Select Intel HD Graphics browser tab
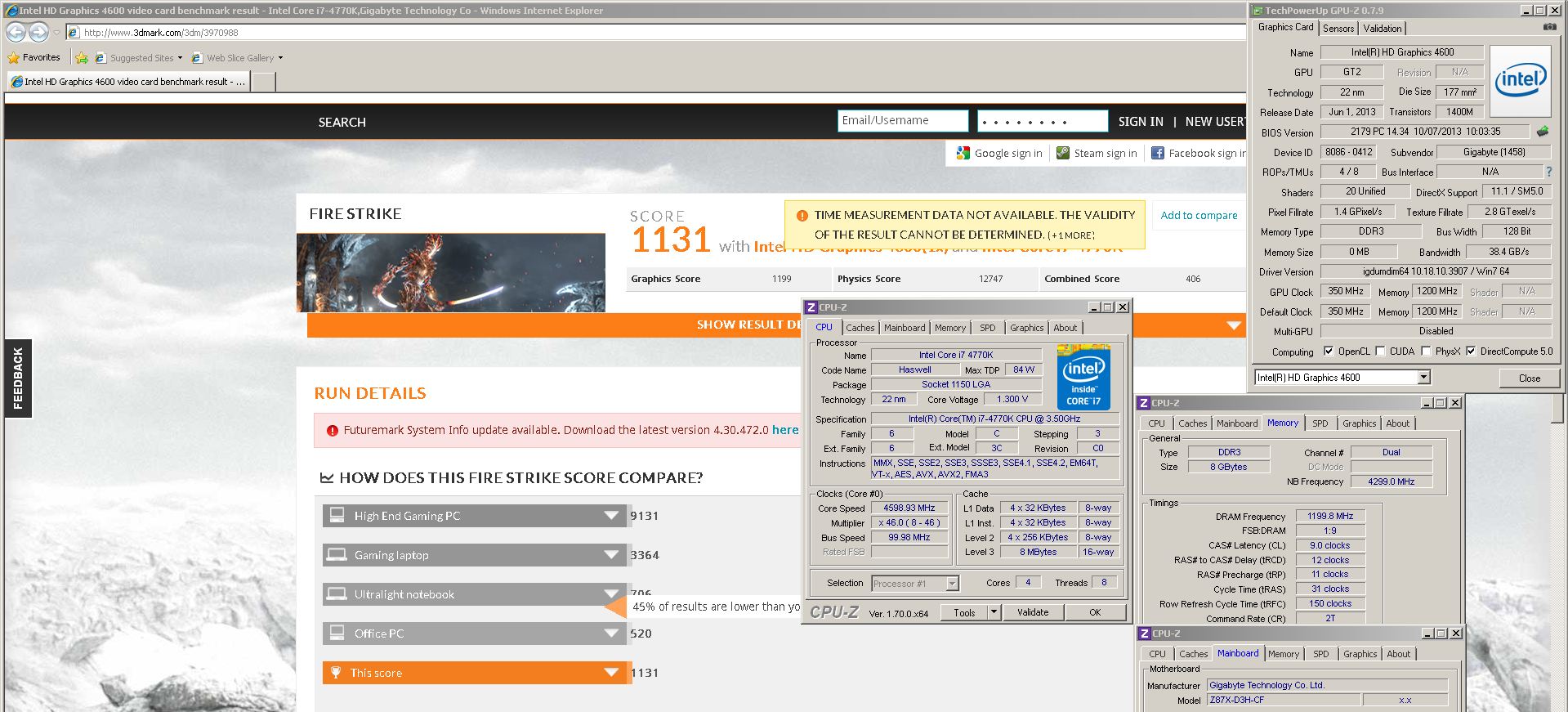1568x712 pixels. [128, 82]
